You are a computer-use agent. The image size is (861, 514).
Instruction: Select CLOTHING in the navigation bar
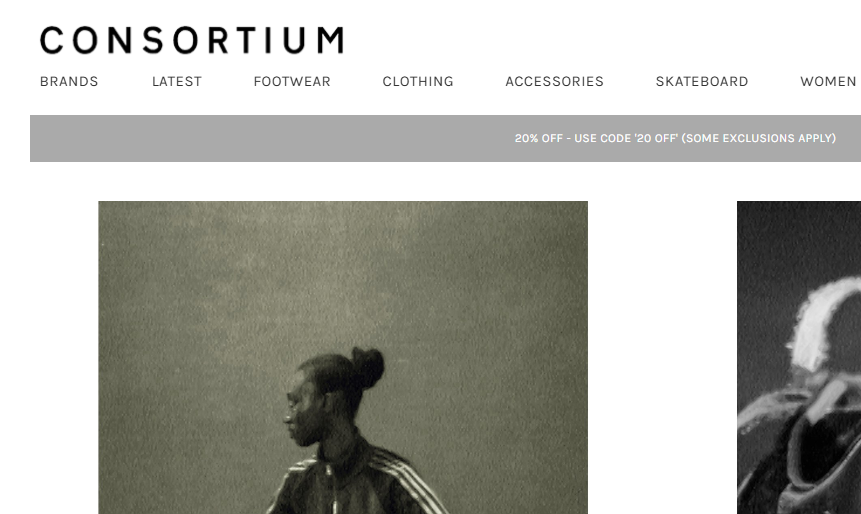click(418, 81)
